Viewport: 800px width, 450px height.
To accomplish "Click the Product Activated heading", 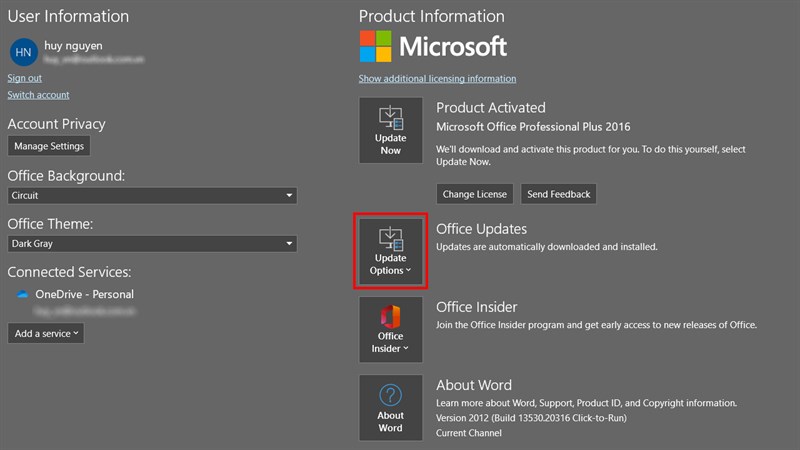I will 491,108.
